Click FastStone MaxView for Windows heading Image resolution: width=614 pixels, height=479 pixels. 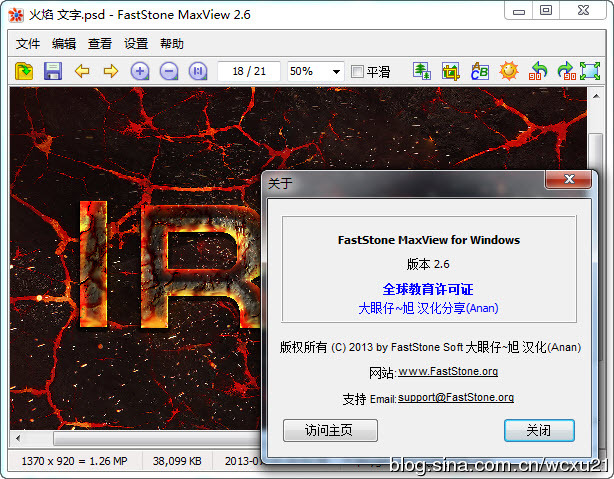pyautogui.click(x=429, y=240)
